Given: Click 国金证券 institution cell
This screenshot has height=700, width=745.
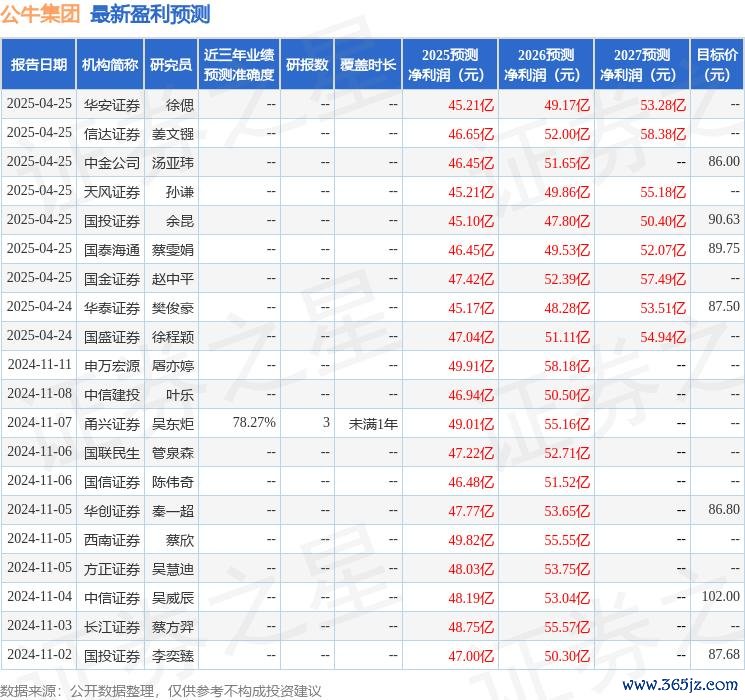Looking at the screenshot, I should click(x=112, y=279).
